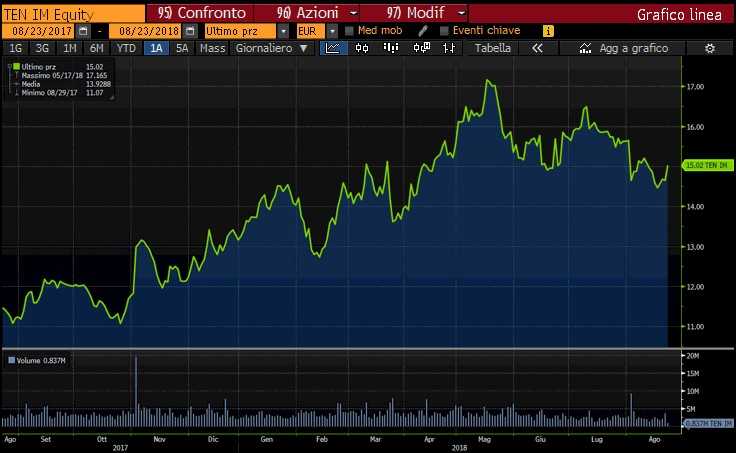Click the Nov month axis label
The width and height of the screenshot is (736, 453).
coord(159,439)
